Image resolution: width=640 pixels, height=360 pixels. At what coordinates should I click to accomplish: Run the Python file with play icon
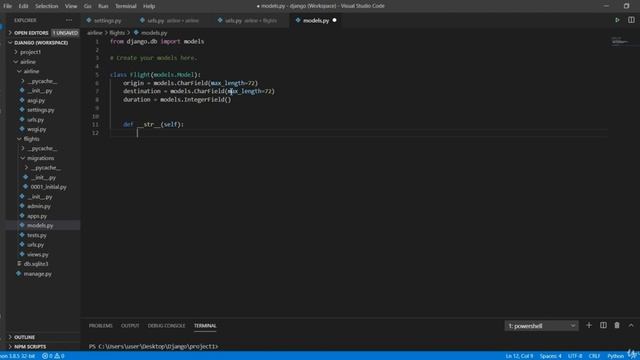[617, 20]
